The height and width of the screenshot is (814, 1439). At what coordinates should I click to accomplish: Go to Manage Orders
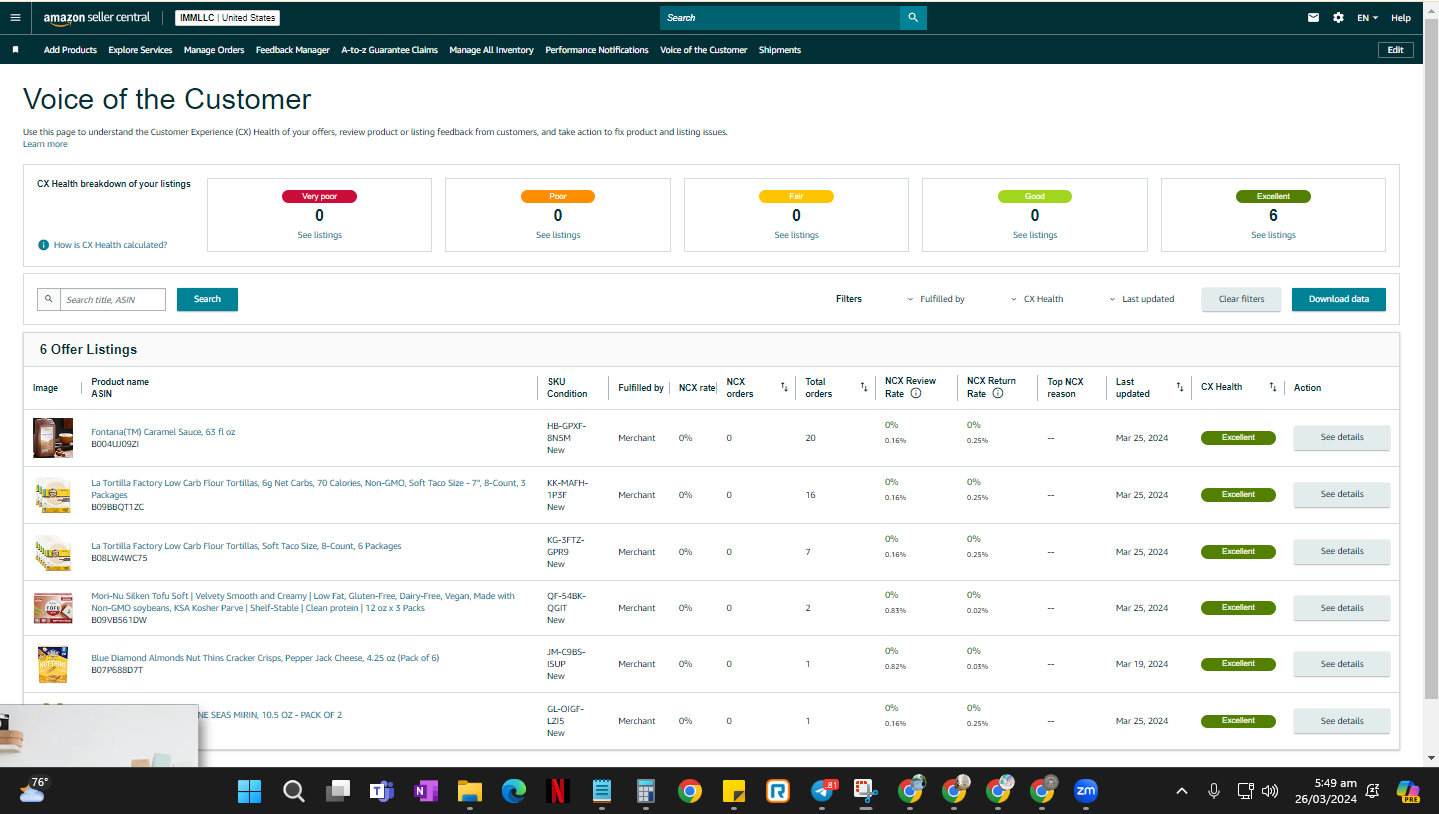214,50
